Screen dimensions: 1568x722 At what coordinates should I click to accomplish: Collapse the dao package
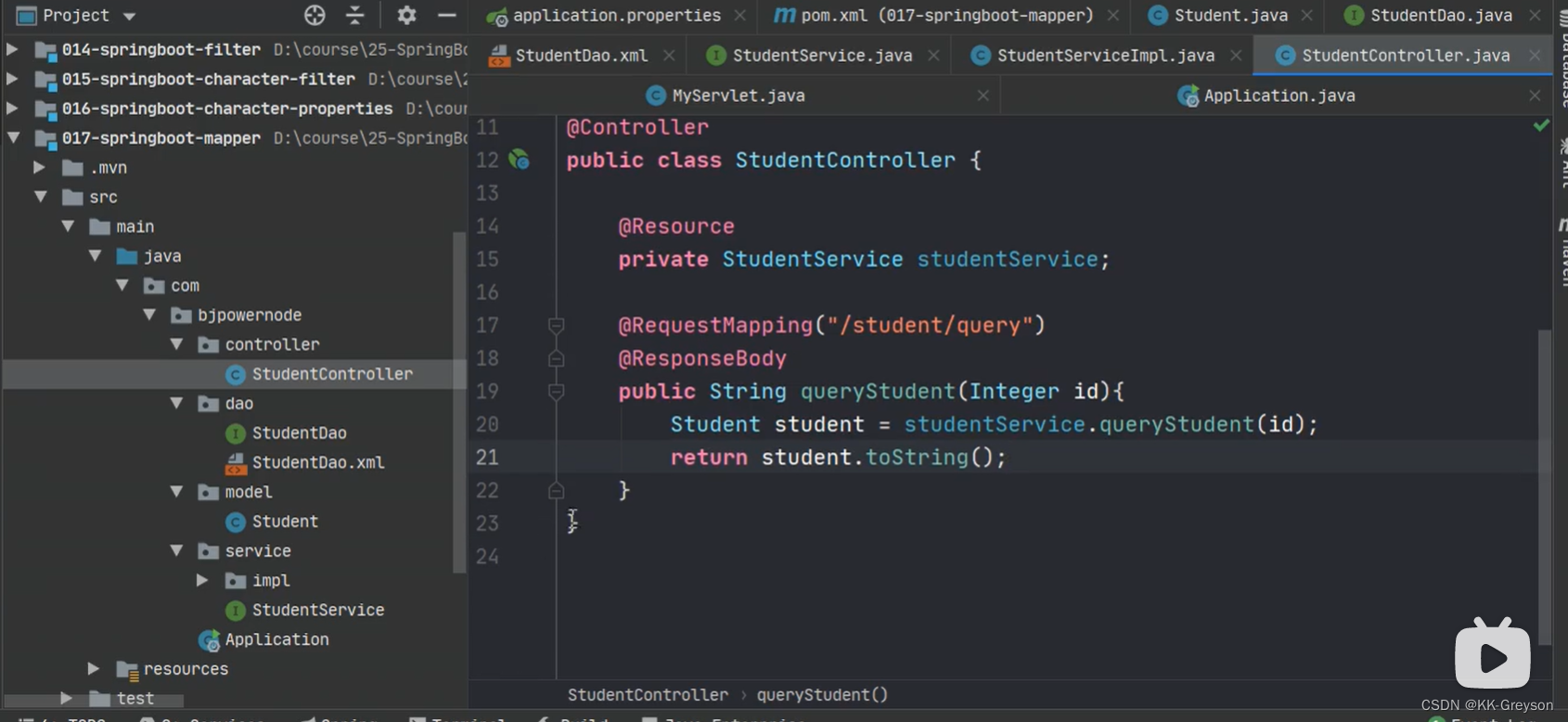point(176,404)
